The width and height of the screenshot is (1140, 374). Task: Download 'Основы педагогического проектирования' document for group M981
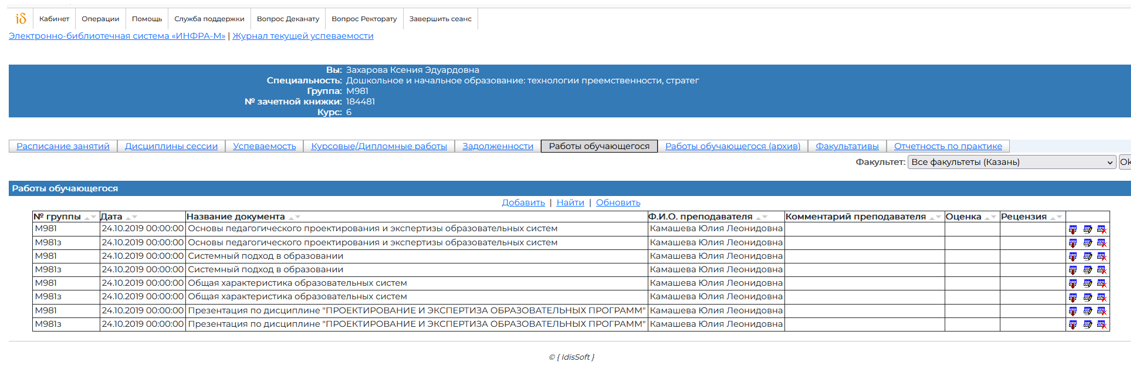pos(1073,229)
